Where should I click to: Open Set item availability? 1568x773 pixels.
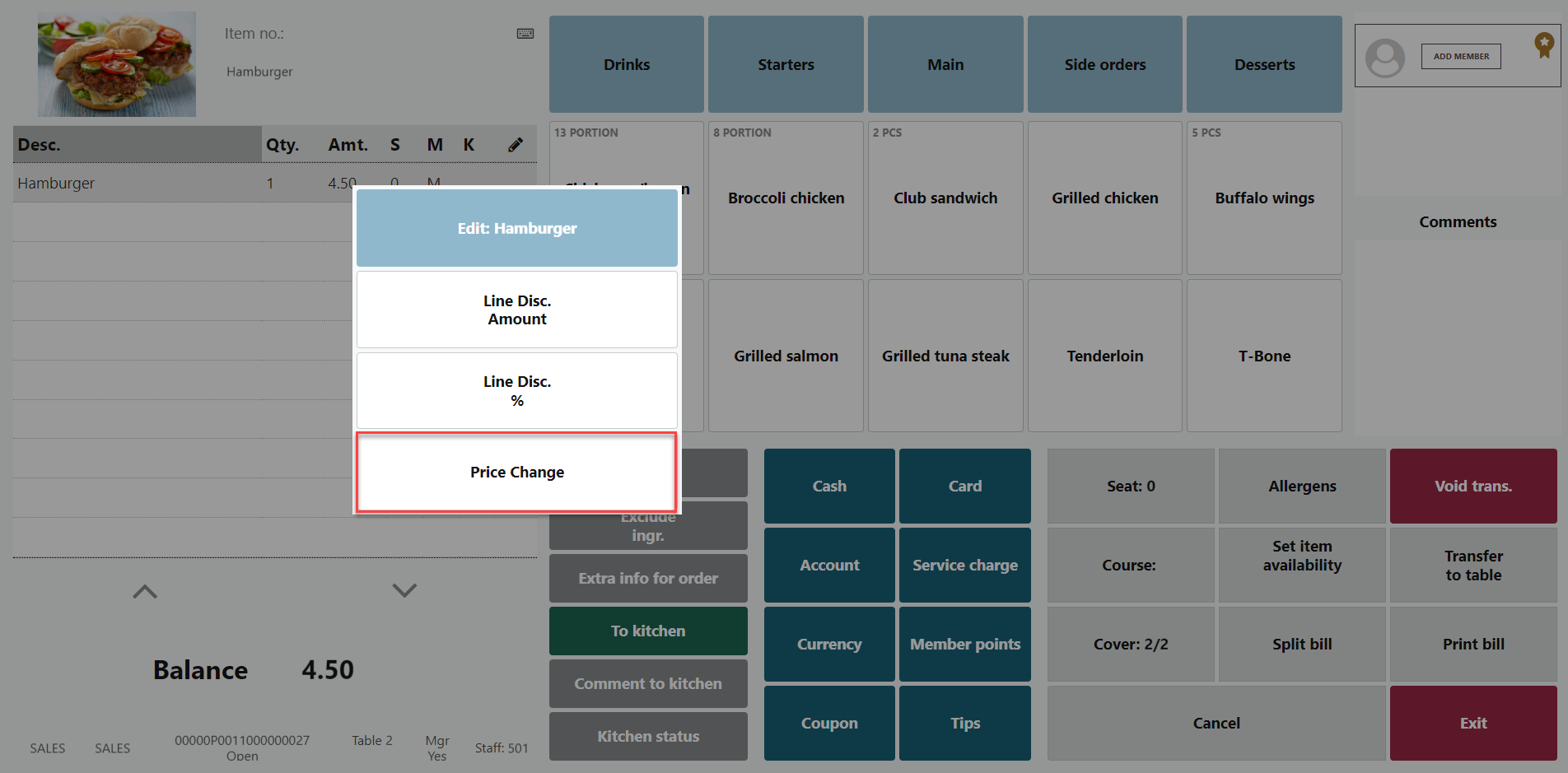click(x=1301, y=556)
